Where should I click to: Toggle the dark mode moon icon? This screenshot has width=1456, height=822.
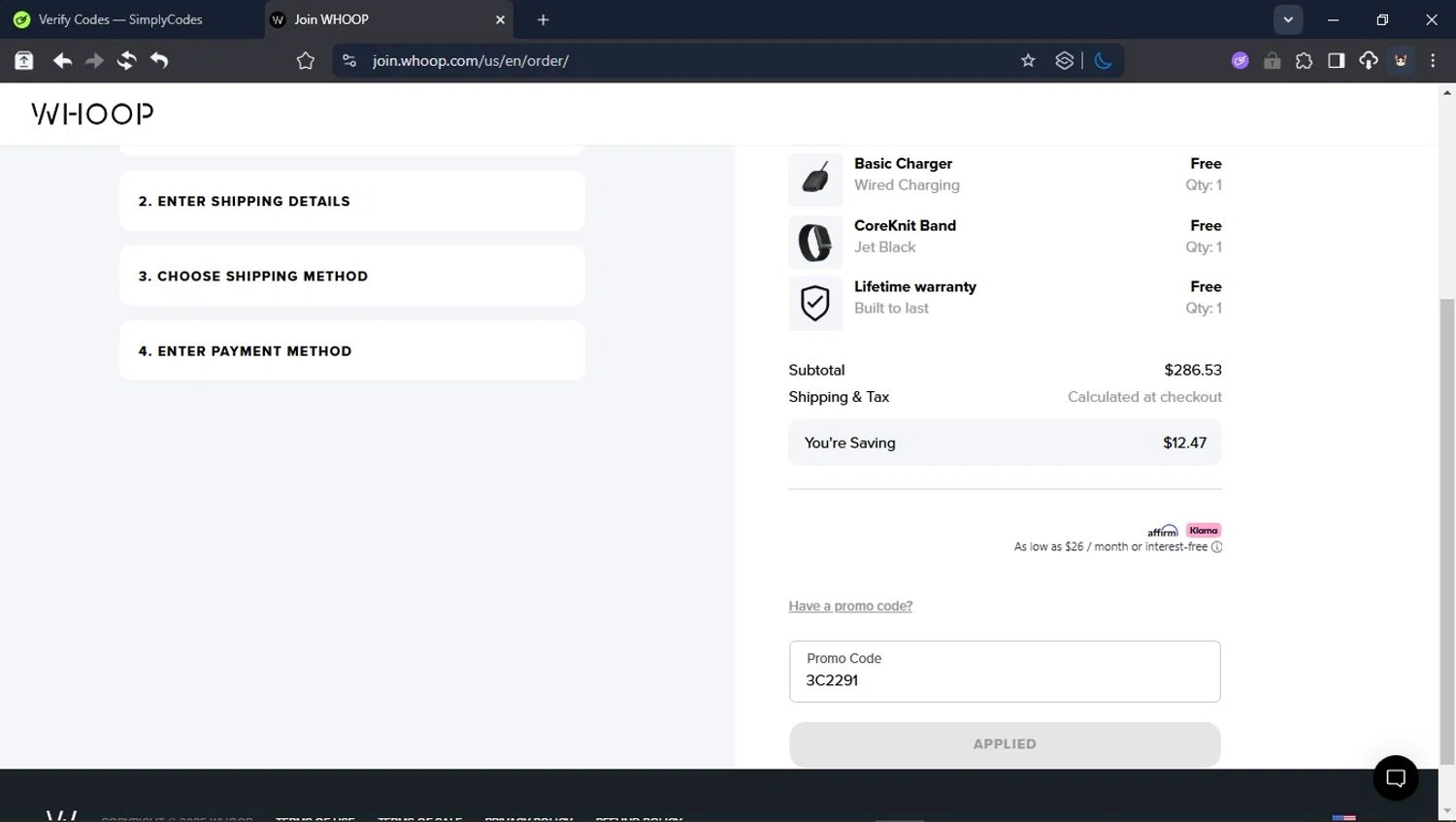[x=1103, y=60]
